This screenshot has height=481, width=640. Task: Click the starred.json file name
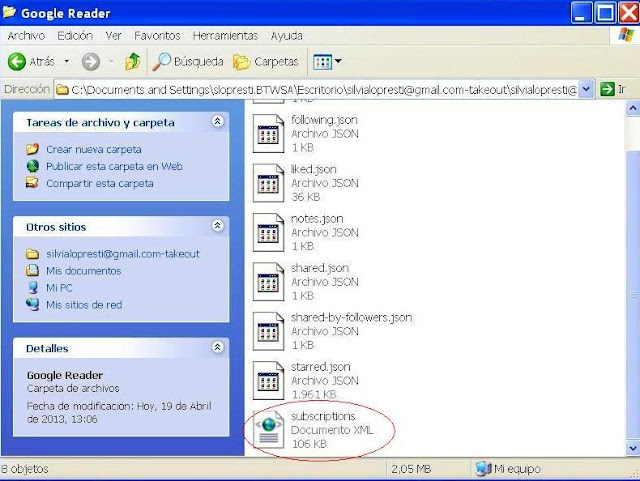(x=321, y=367)
